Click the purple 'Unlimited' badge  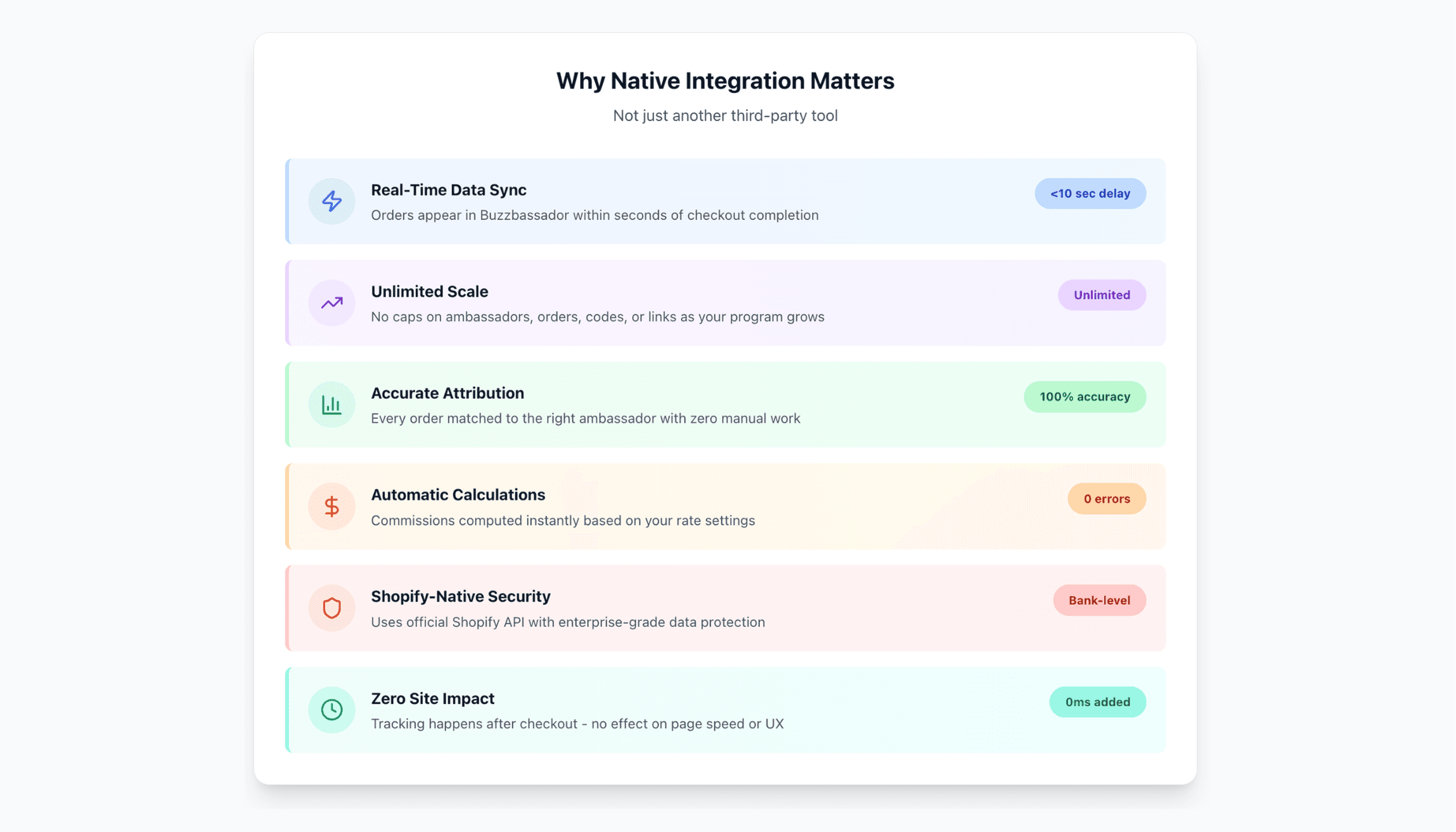(1101, 295)
